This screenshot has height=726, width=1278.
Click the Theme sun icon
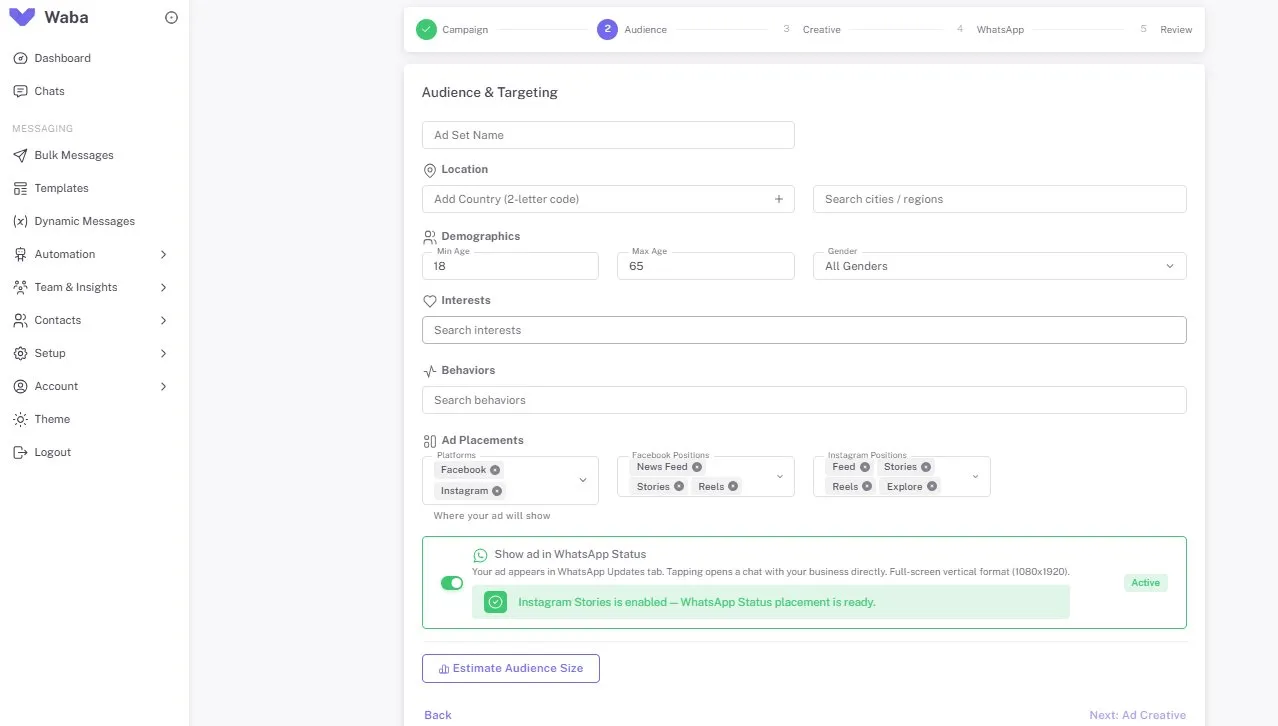coord(20,419)
